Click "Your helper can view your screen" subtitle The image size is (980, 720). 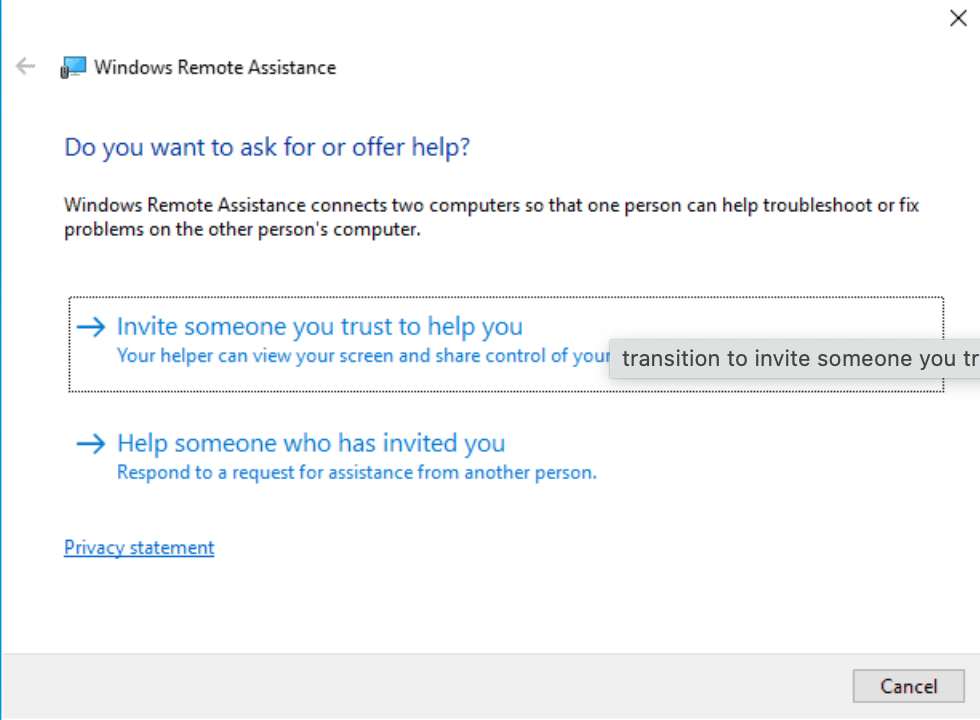[x=360, y=355]
